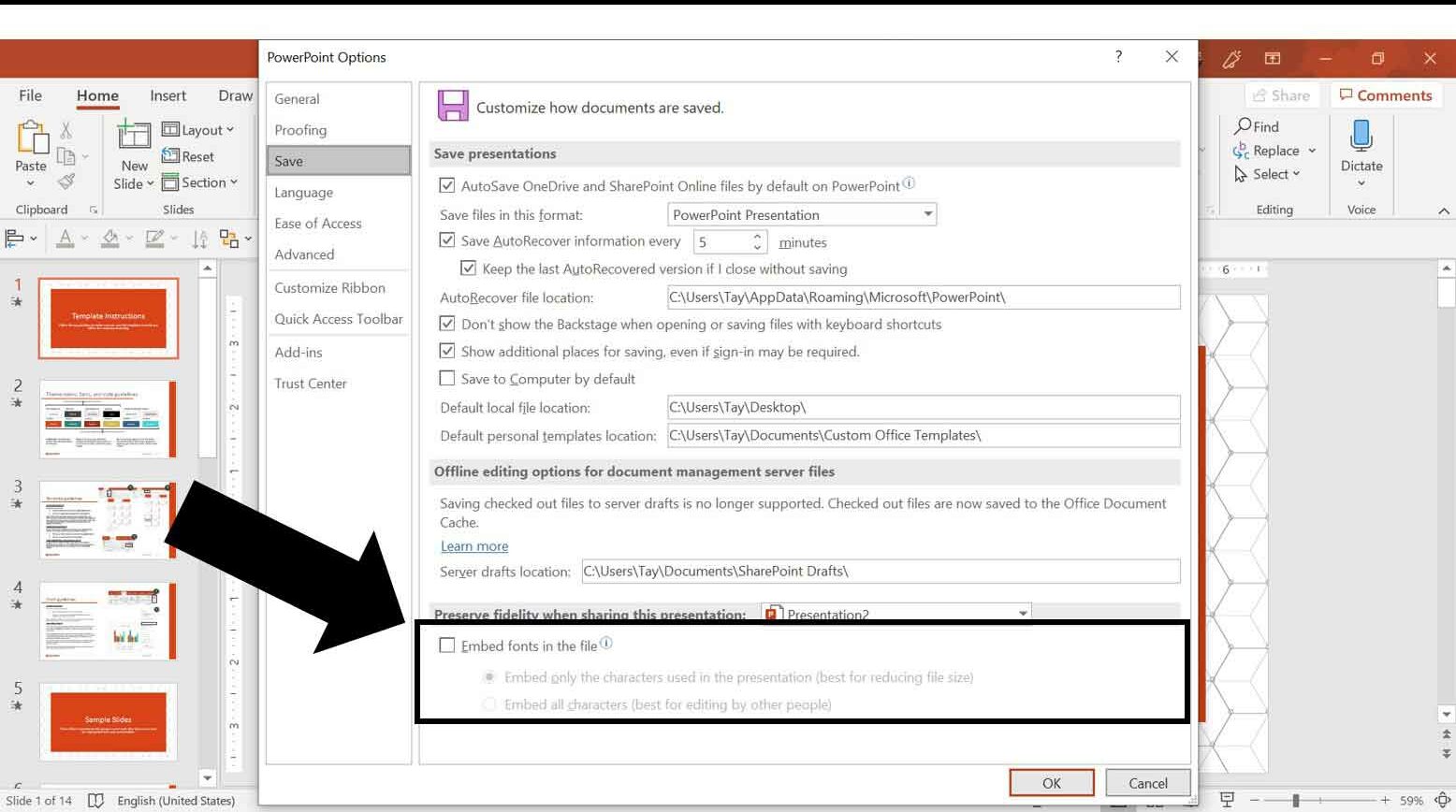Select Embed all characters radio button
The width and height of the screenshot is (1456, 812).
(488, 703)
